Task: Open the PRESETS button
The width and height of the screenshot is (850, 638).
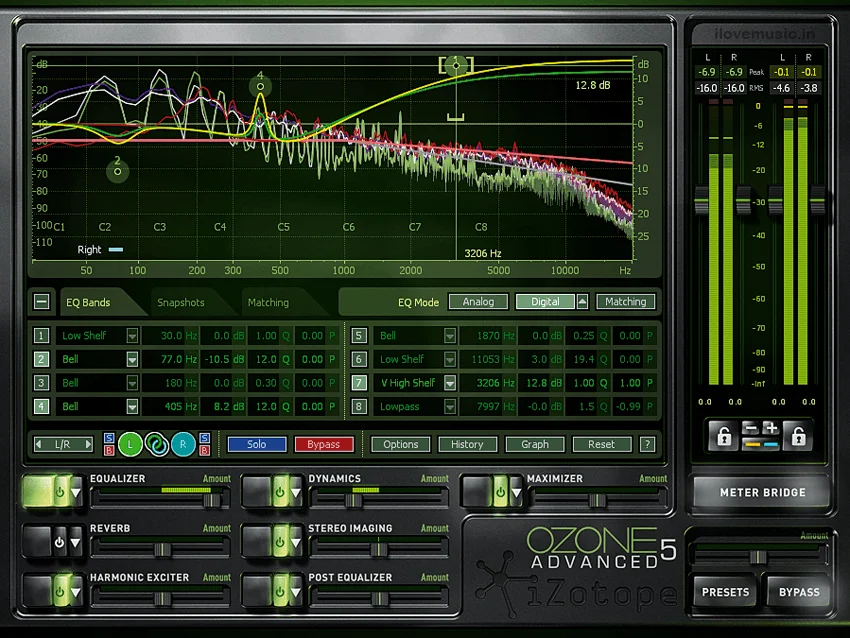Action: tap(725, 592)
